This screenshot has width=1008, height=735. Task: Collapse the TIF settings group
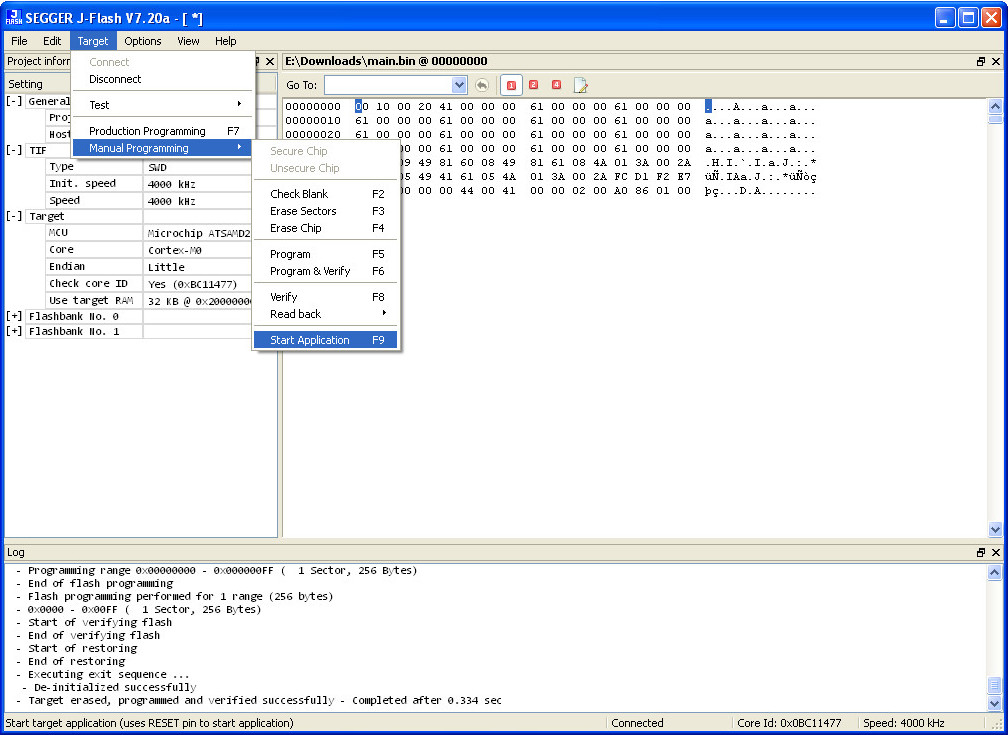(14, 150)
